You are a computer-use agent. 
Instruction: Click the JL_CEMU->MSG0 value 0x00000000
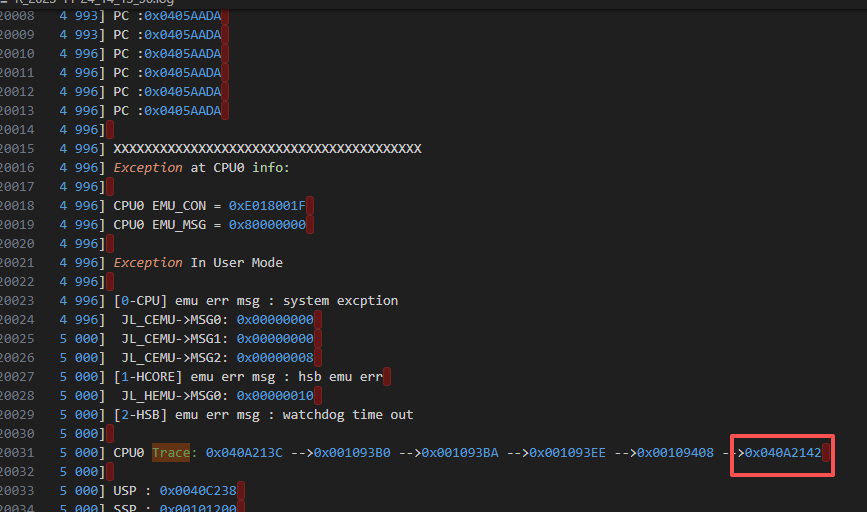[275, 320]
